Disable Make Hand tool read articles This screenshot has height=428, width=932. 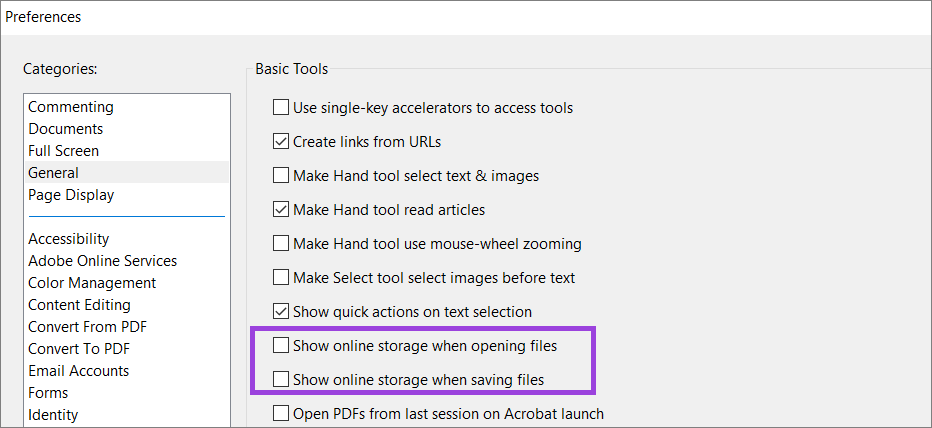tap(281, 210)
